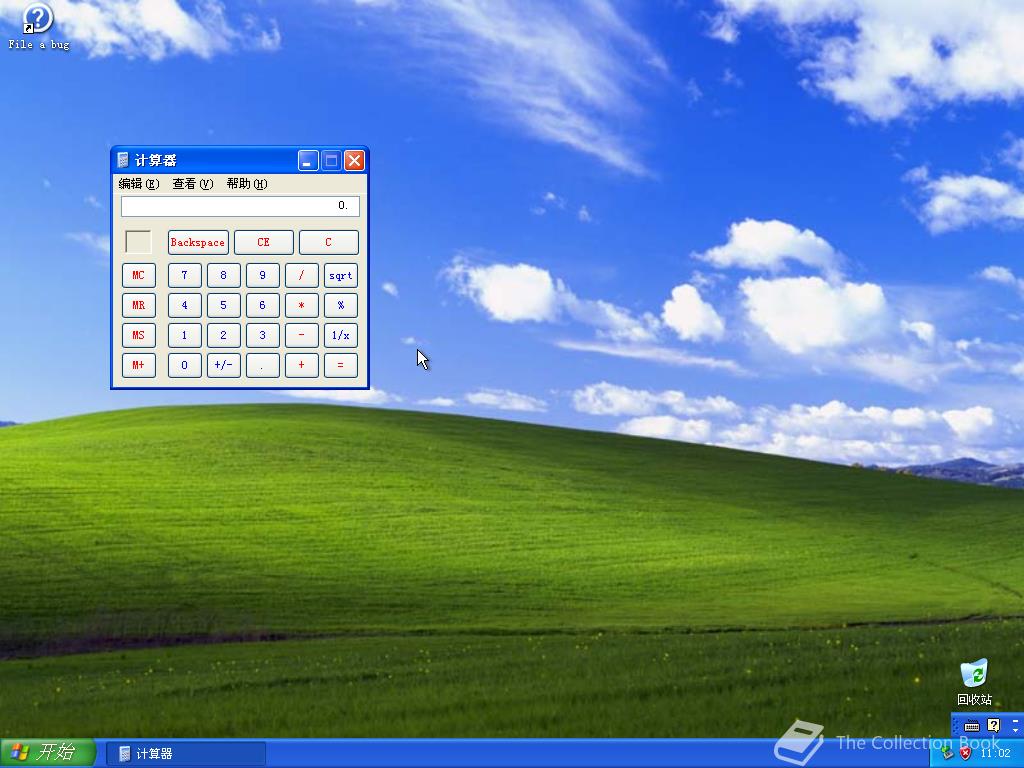This screenshot has height=768, width=1024.
Task: Click the +/- sign change button
Action: (x=223, y=366)
